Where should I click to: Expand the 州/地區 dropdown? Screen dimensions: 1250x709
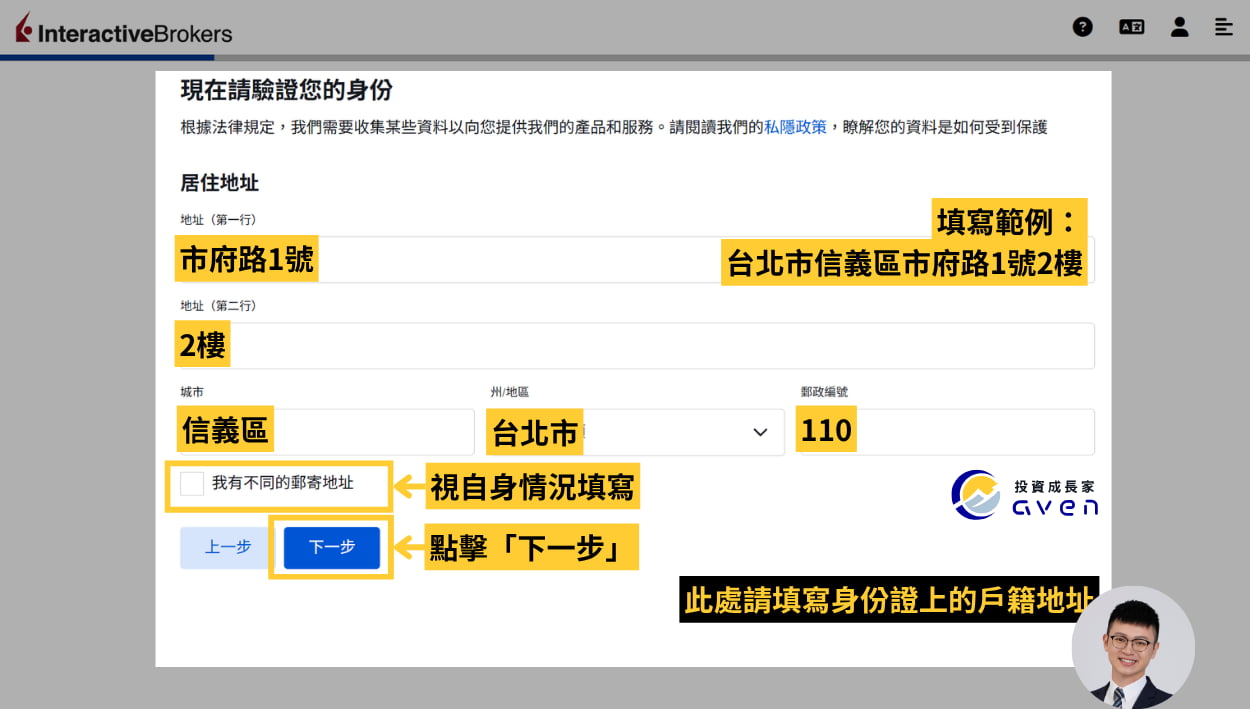point(635,432)
